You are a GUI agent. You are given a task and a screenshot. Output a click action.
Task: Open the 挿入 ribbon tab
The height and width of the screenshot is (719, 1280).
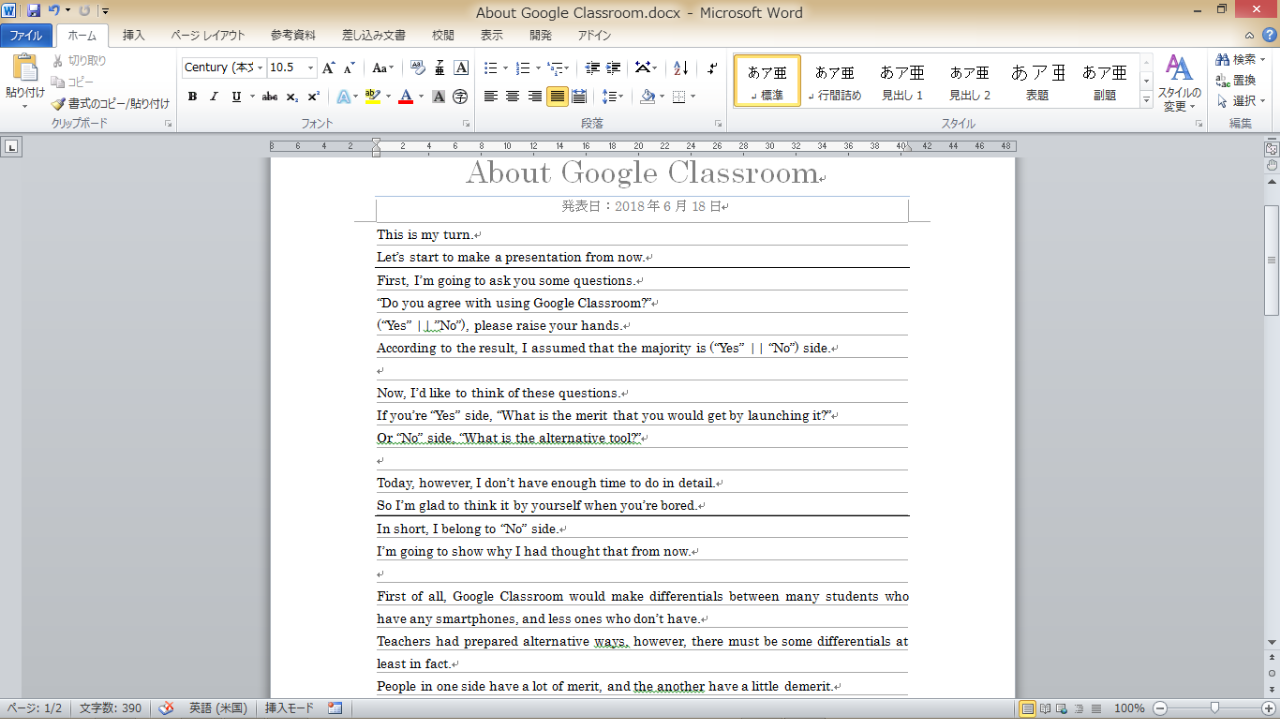point(133,35)
